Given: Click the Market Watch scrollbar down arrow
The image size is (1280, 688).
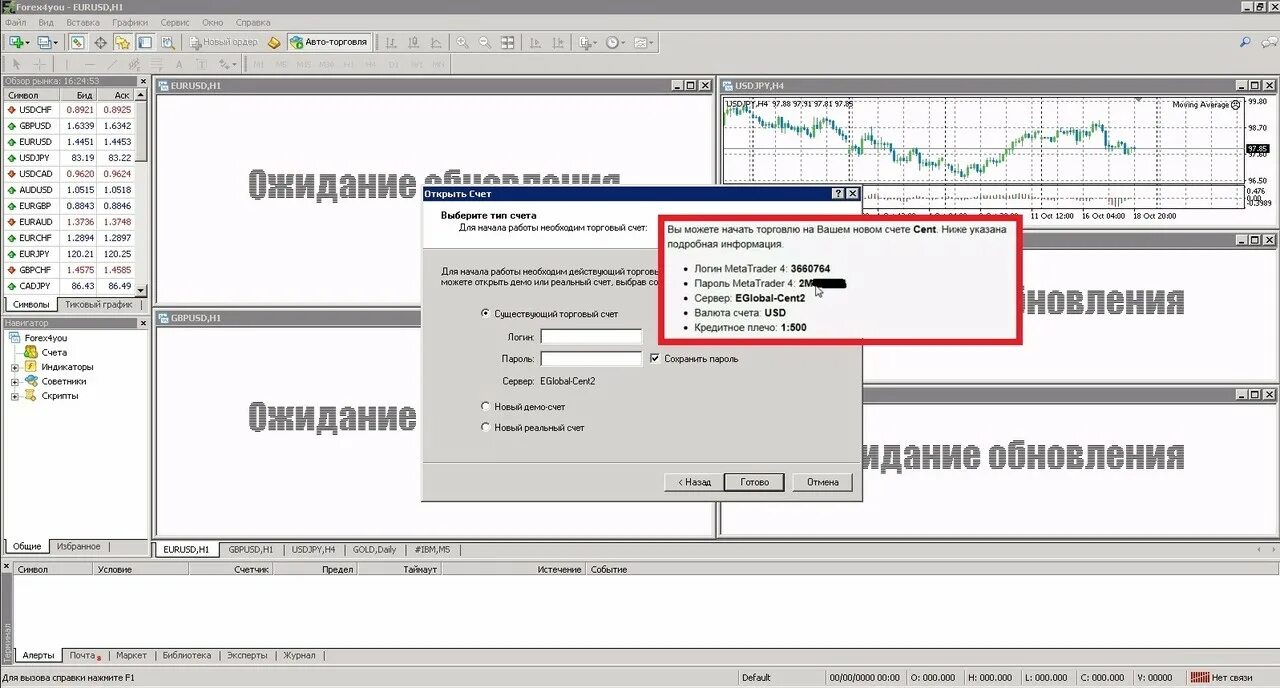Looking at the screenshot, I should 143,290.
